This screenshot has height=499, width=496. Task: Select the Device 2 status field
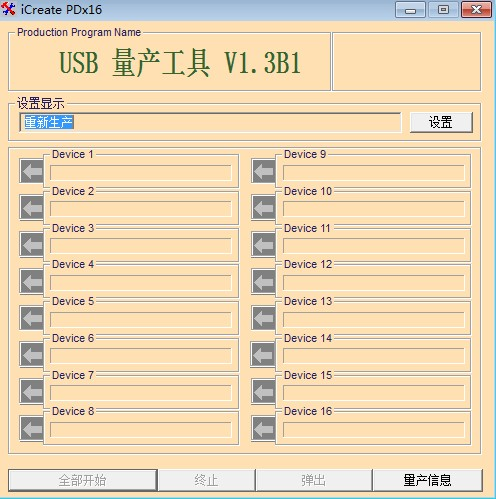coord(141,209)
